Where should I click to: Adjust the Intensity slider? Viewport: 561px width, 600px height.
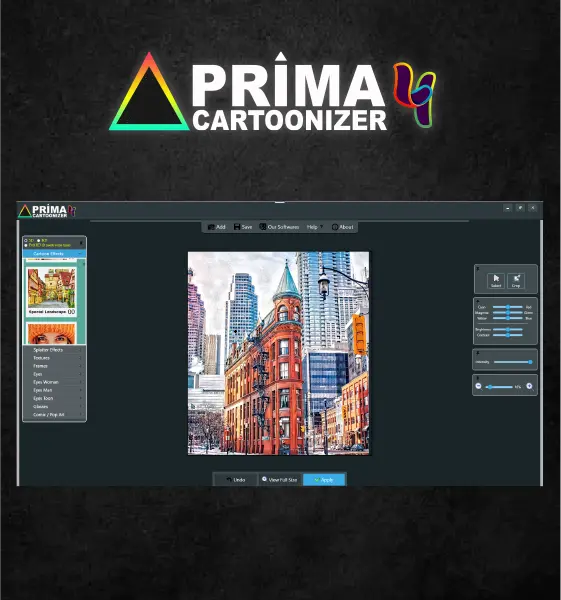(x=513, y=362)
